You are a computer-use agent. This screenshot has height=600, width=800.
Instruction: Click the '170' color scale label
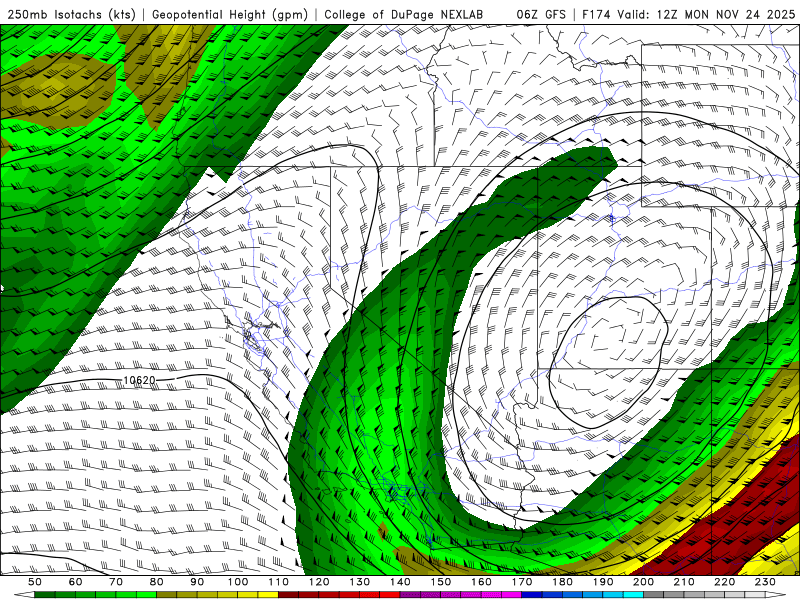[522, 582]
